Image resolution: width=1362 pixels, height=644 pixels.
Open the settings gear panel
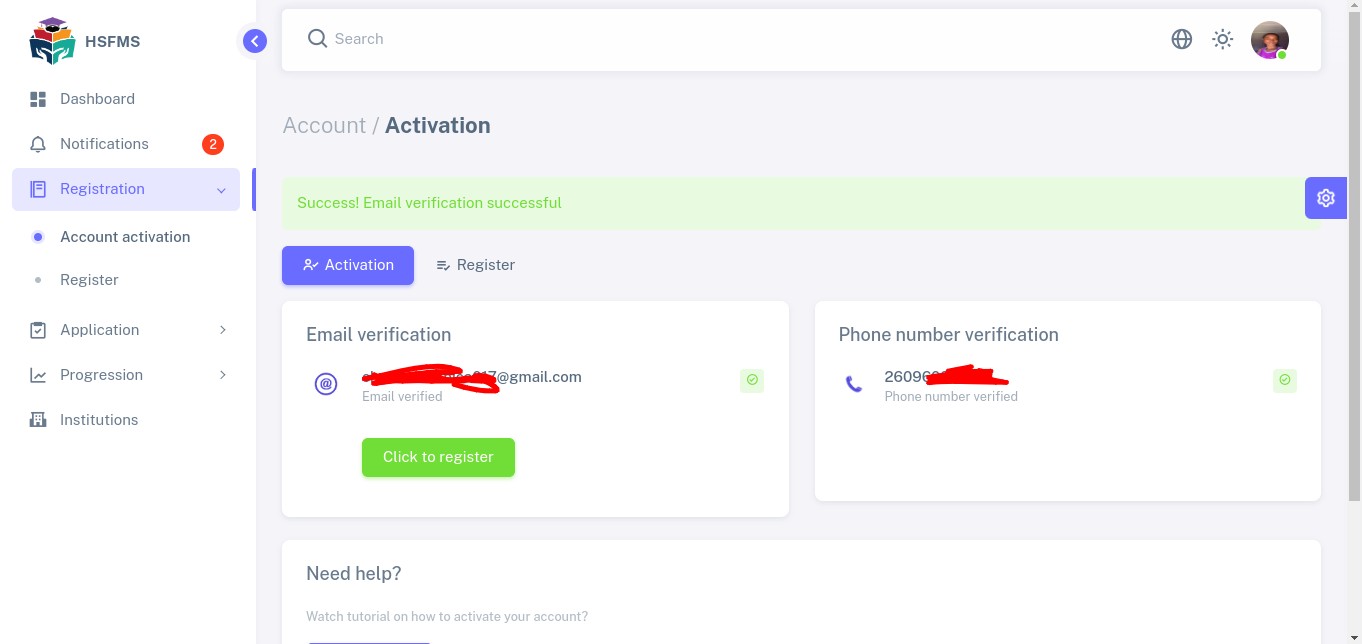(1326, 198)
